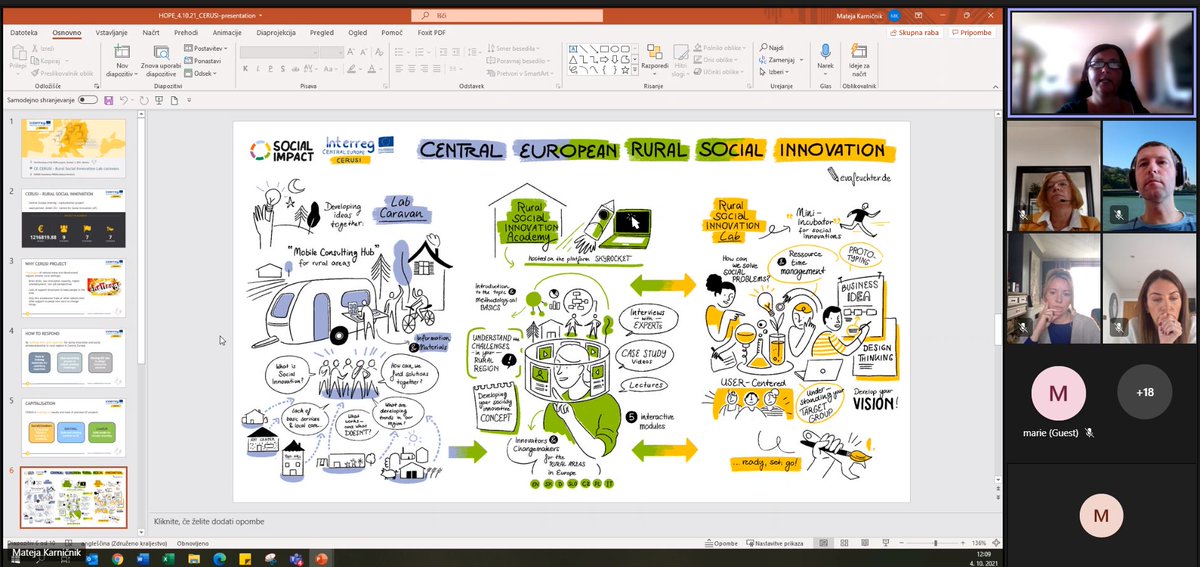Underline the selected text
This screenshot has width=1200, height=567.
(271, 68)
